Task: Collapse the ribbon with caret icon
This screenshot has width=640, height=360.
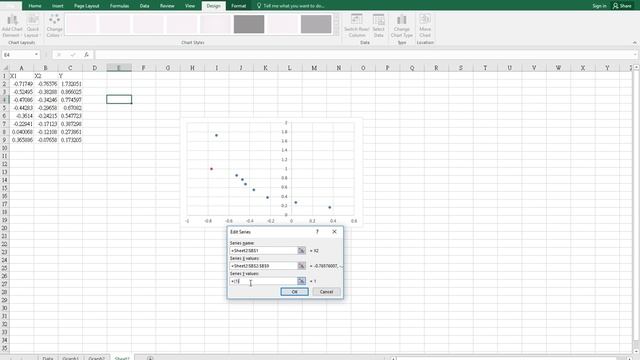Action: click(634, 42)
